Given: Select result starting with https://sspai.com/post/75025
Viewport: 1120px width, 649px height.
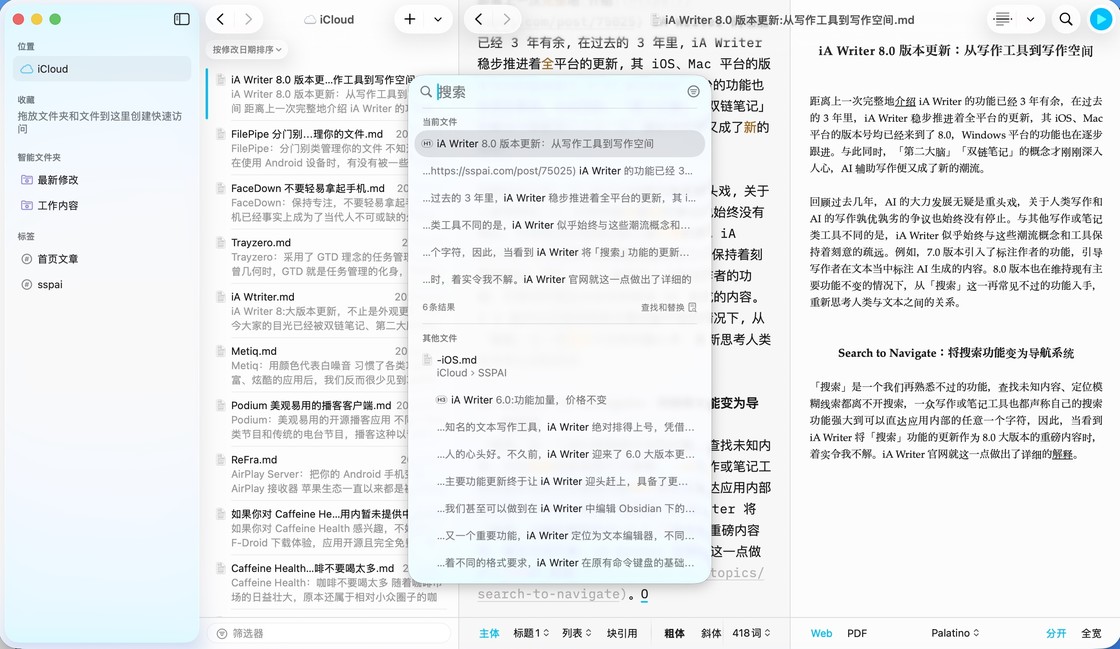Looking at the screenshot, I should (x=559, y=171).
